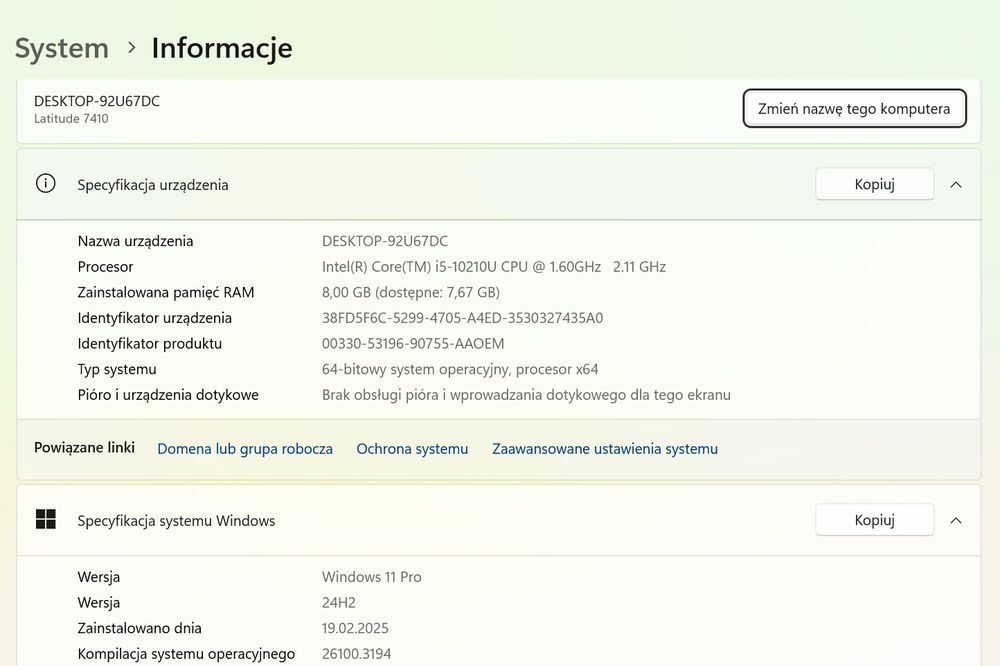Screen dimensions: 1000x666
Task: Select the Windows 11 Pro value
Action: point(371,577)
